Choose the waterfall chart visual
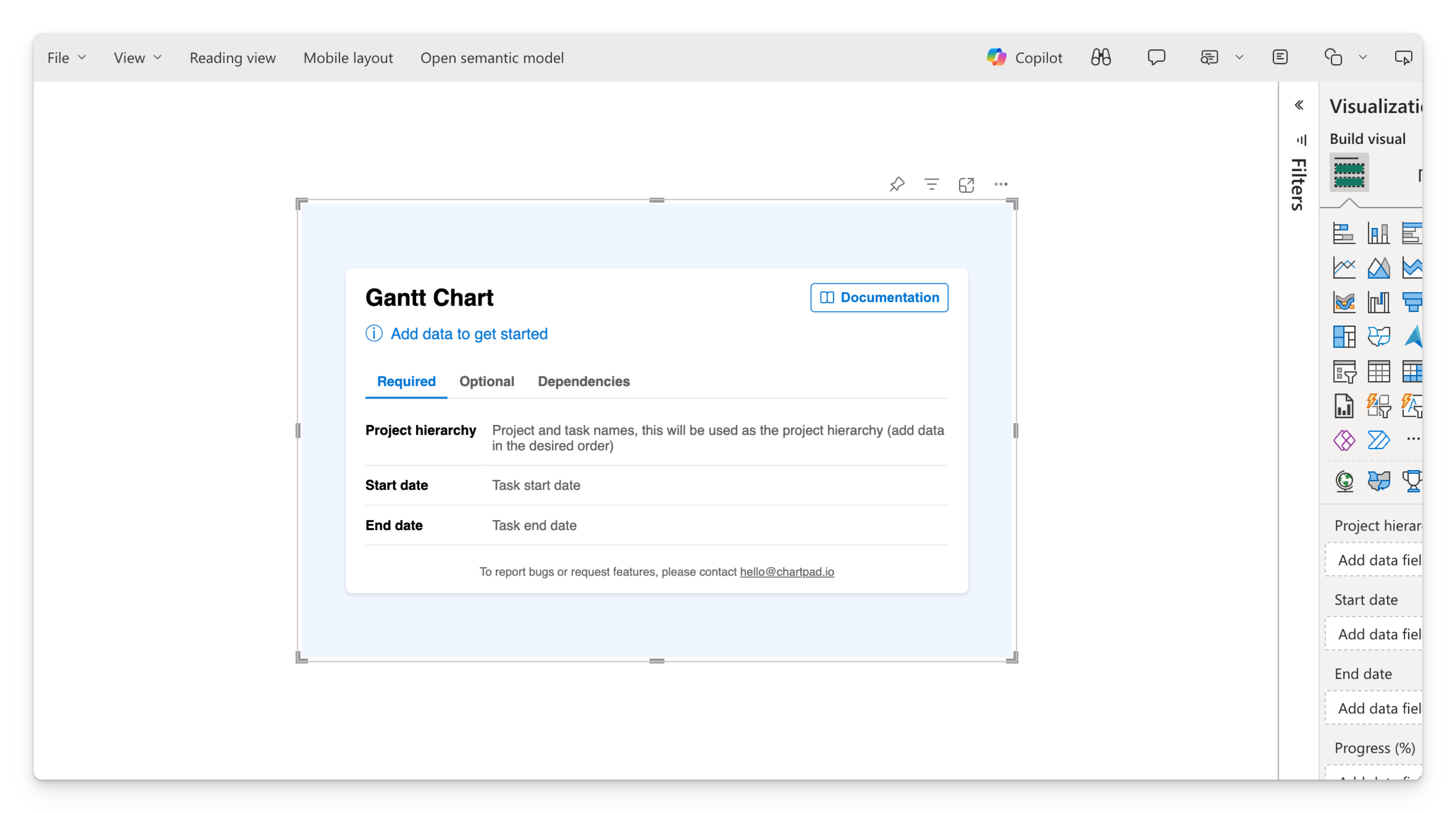Viewport: 1456px width, 813px height. (x=1378, y=303)
